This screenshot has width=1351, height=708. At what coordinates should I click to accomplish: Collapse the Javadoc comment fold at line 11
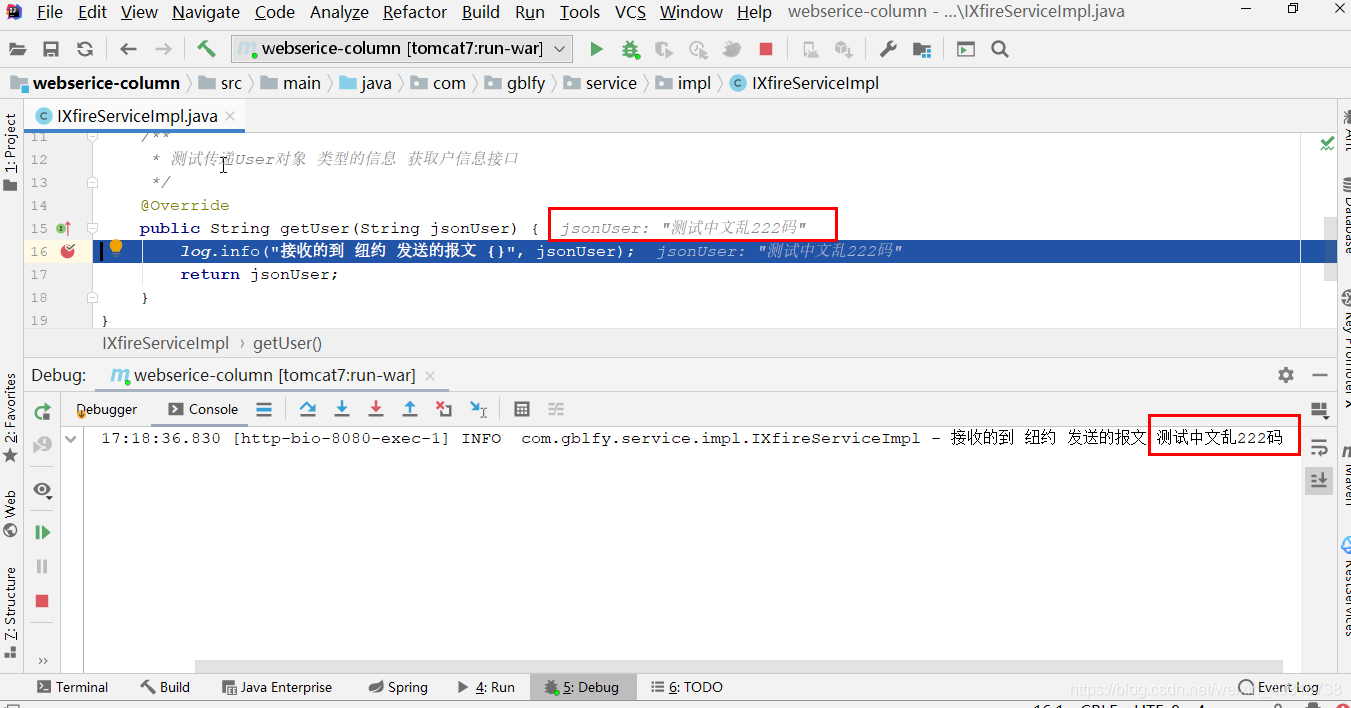pos(92,136)
